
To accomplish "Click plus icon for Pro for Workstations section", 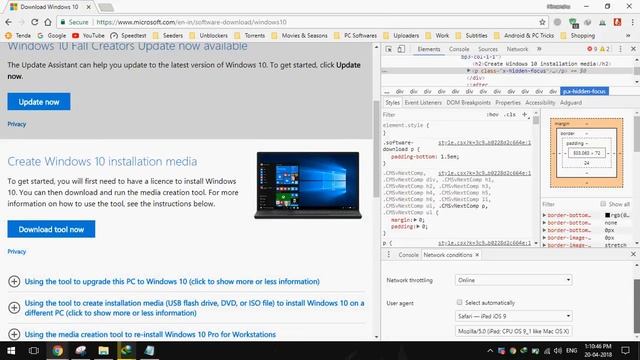I will click(x=14, y=334).
